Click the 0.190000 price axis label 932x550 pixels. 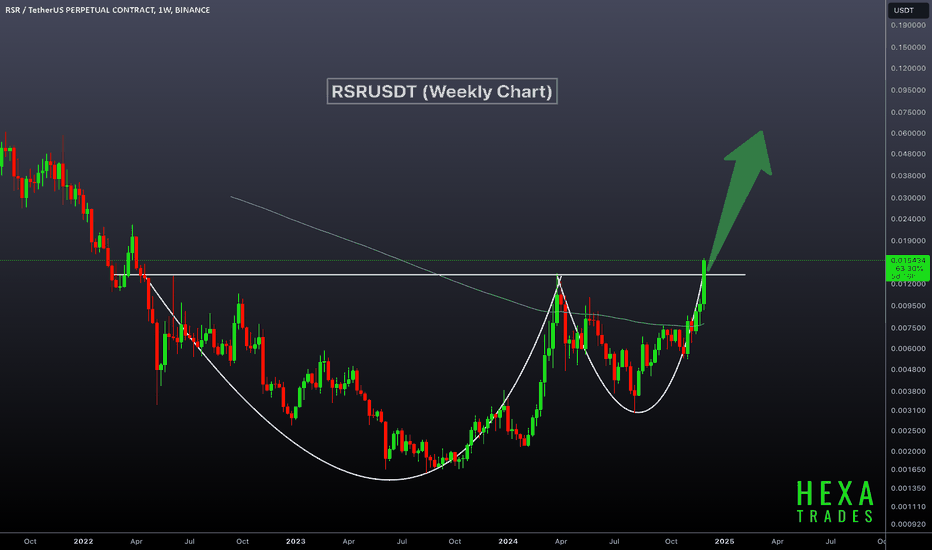pos(908,26)
